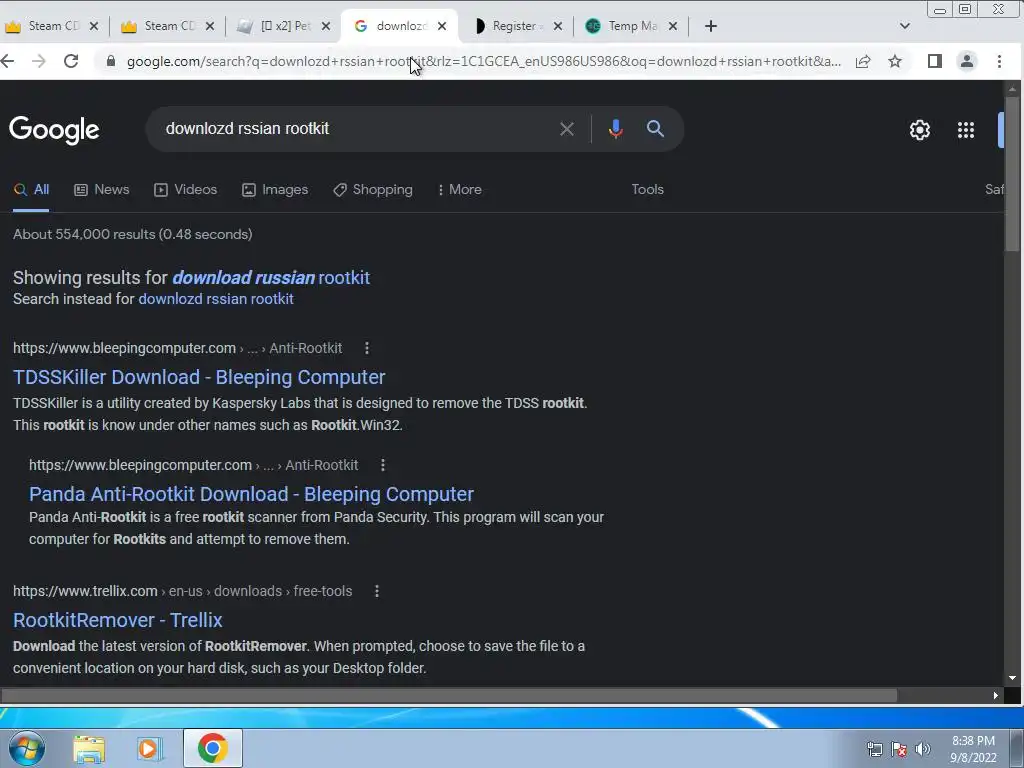
Task: Go forward using the browser forward arrow
Action: coord(39,61)
